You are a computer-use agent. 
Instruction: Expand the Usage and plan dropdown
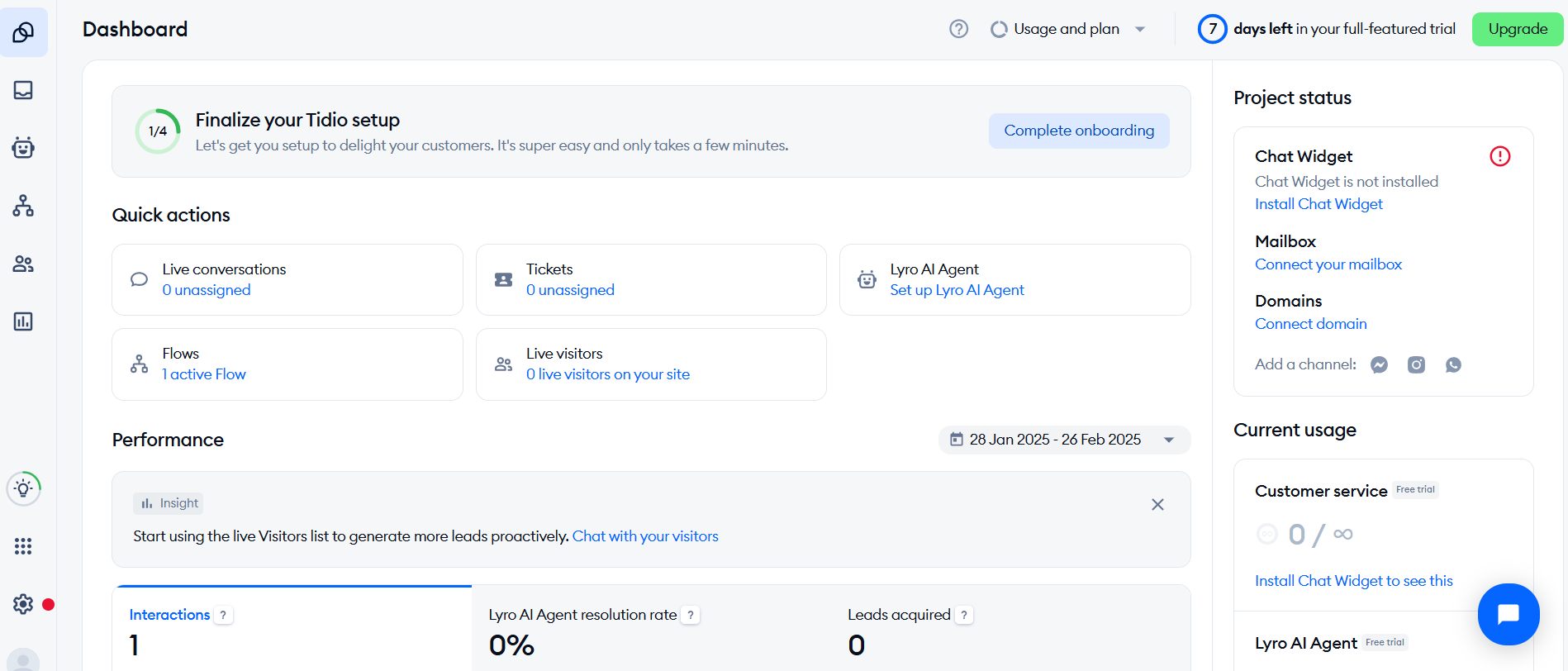pos(1069,29)
